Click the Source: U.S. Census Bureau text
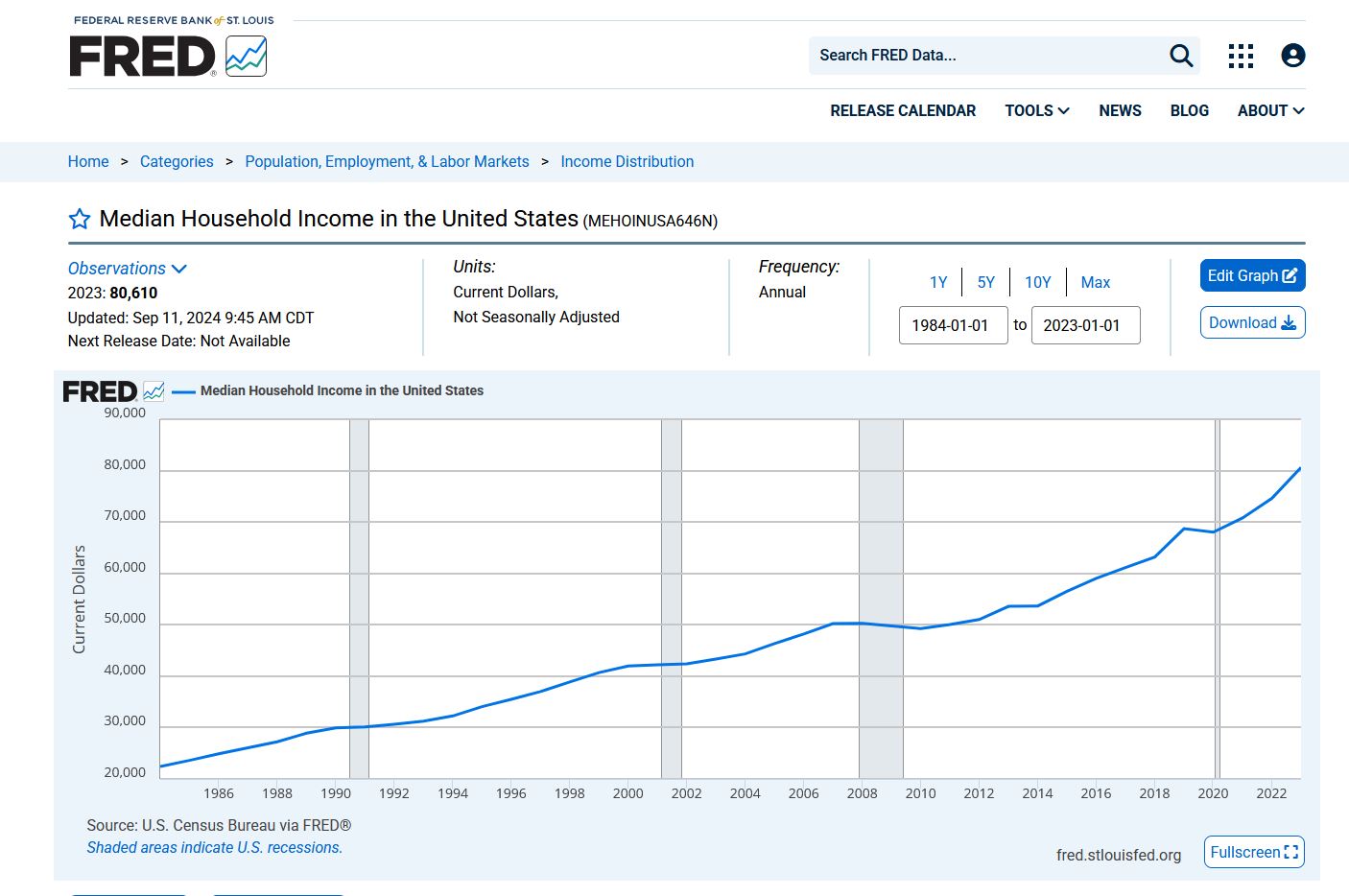 219,826
